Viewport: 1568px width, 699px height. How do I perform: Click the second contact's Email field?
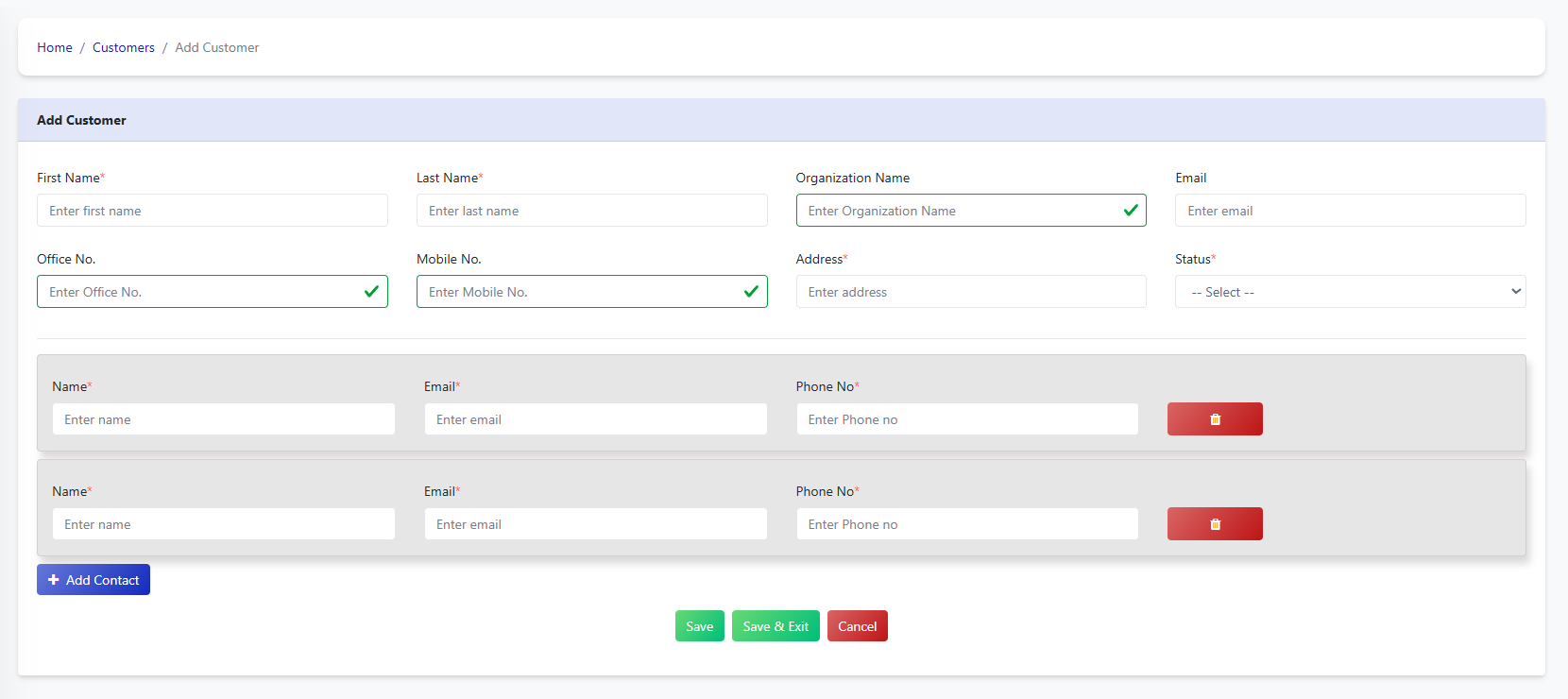(596, 524)
